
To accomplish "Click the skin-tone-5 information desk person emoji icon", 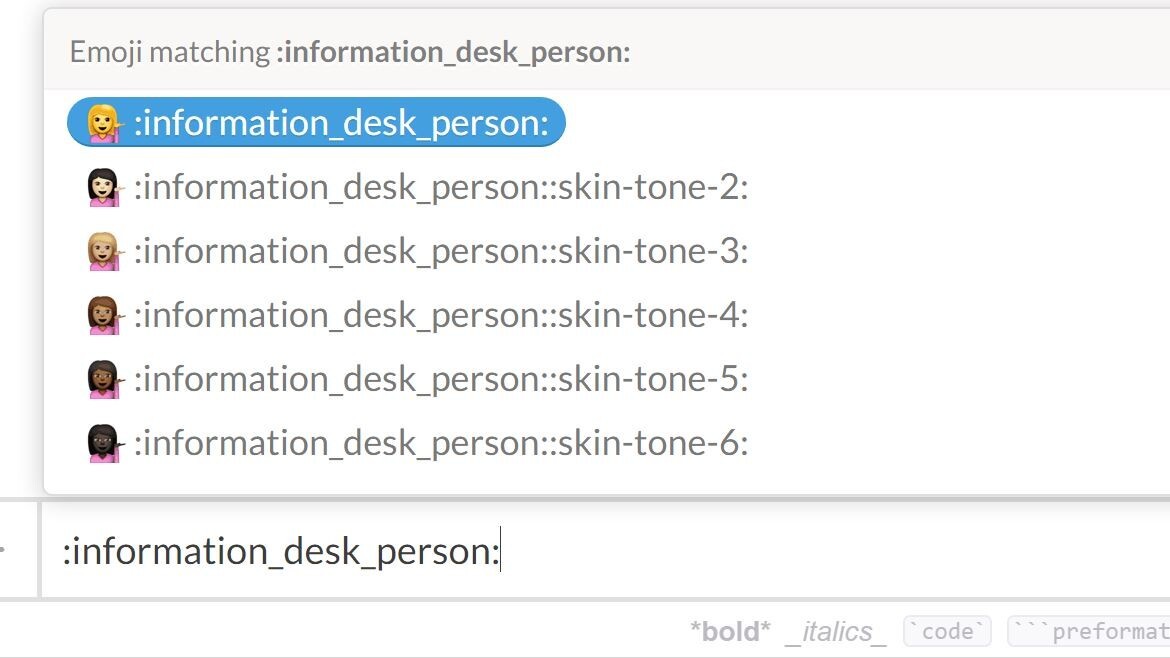I will (x=104, y=379).
